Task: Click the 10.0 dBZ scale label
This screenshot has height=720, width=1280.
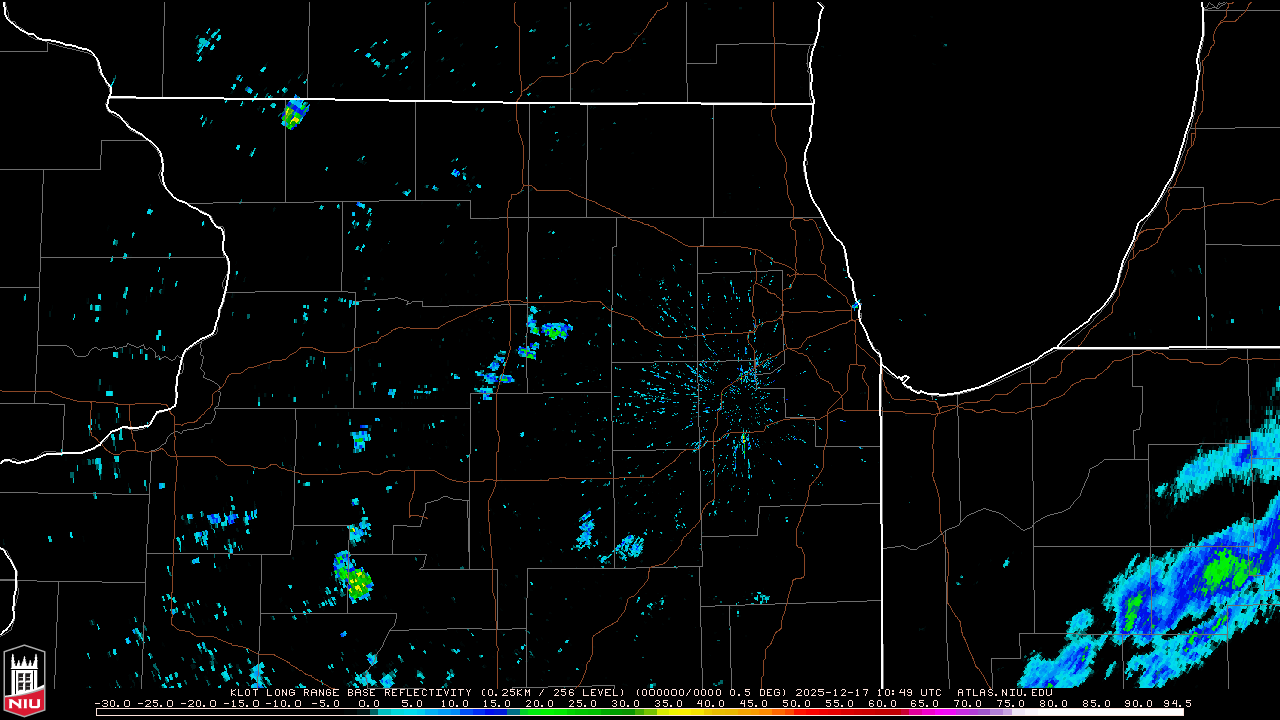Action: (x=453, y=704)
